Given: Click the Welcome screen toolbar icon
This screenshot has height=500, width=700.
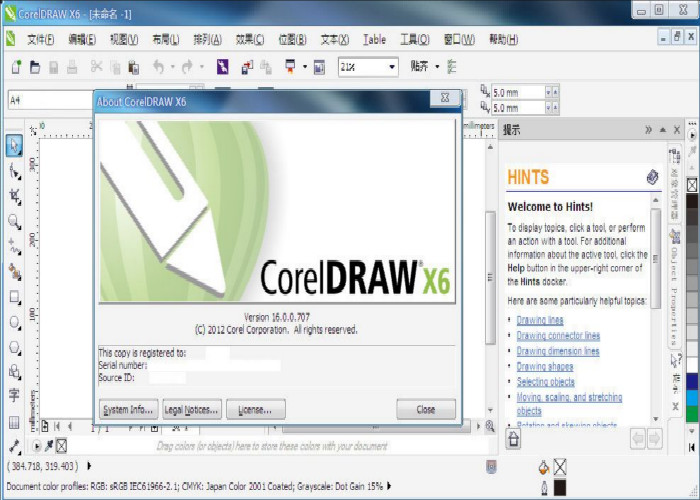Looking at the screenshot, I should pyautogui.click(x=319, y=67).
